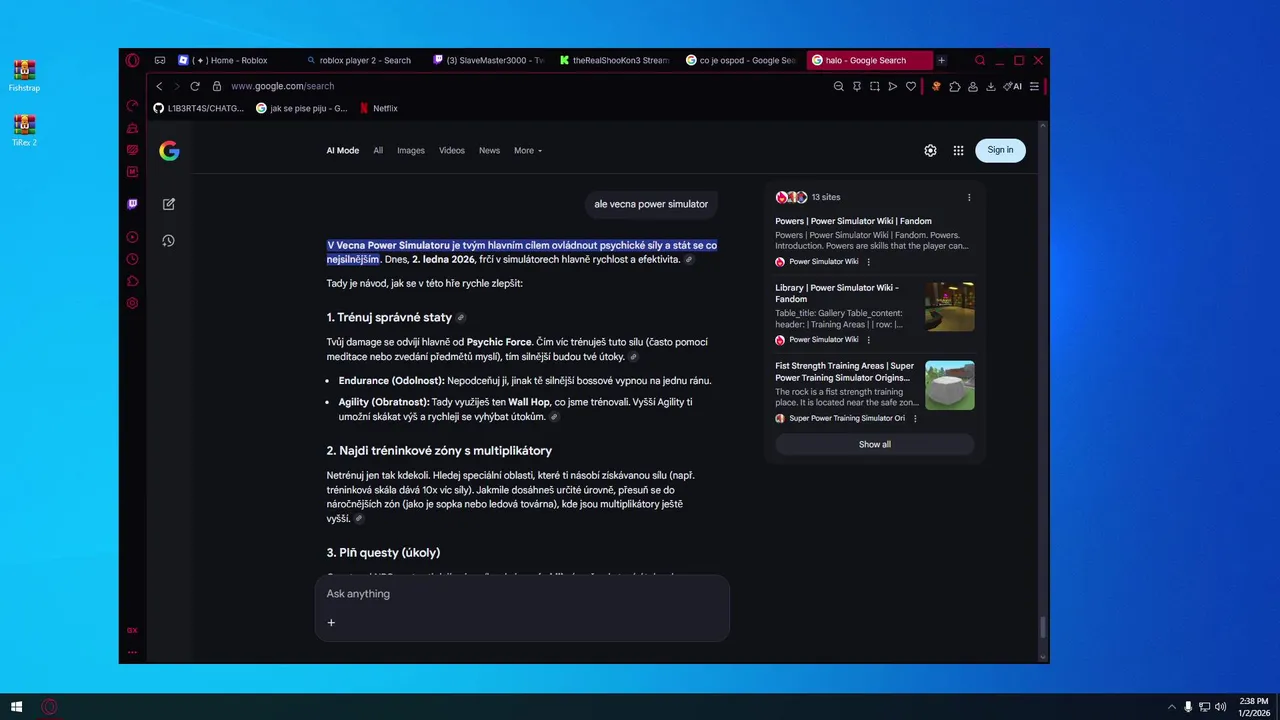Open Windows Start menu
Screen dimensions: 1280x720
pyautogui.click(x=16, y=707)
